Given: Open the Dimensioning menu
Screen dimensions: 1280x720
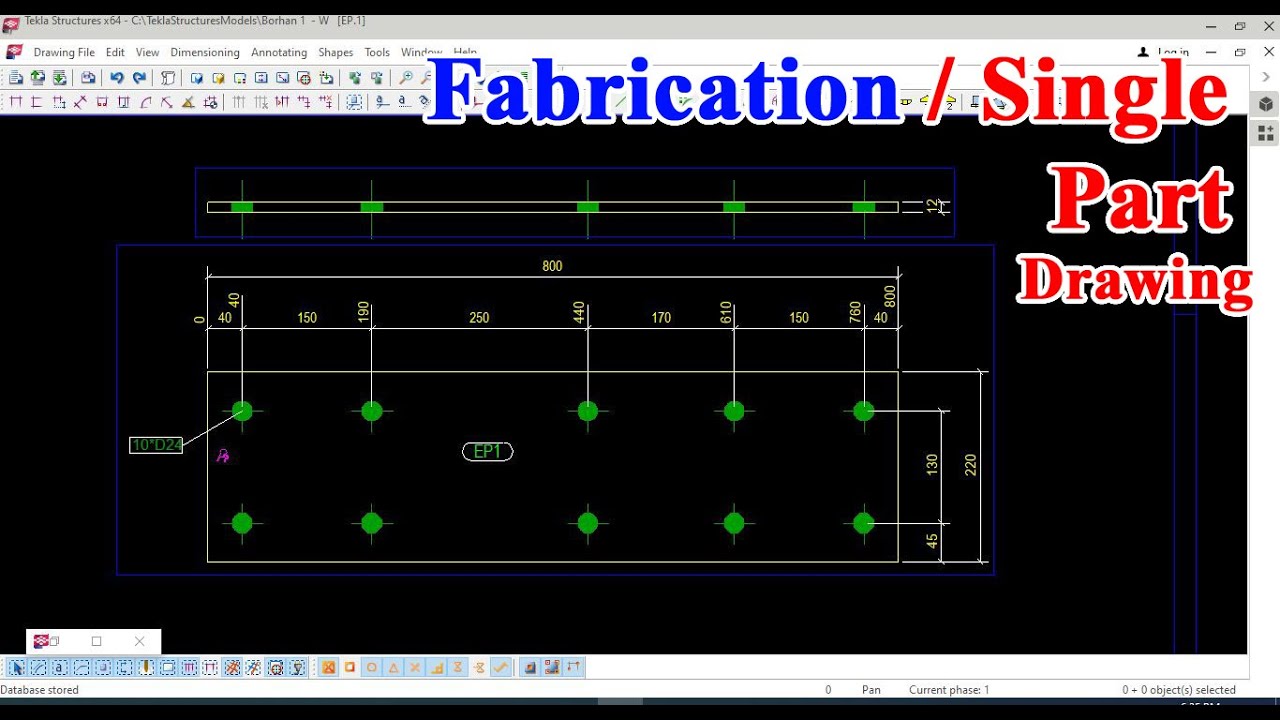Looking at the screenshot, I should [205, 52].
